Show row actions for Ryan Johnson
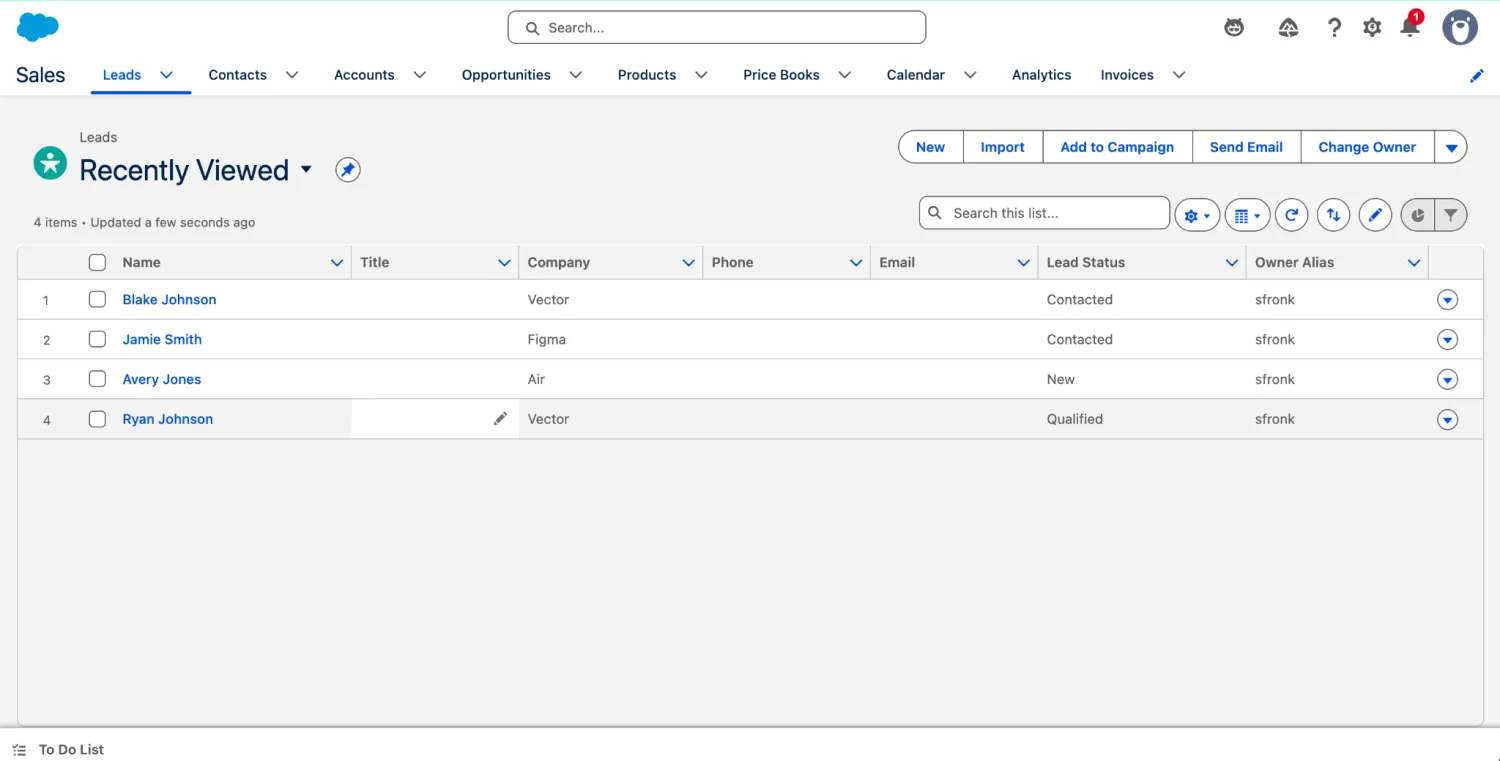This screenshot has width=1500, height=761. (1447, 420)
